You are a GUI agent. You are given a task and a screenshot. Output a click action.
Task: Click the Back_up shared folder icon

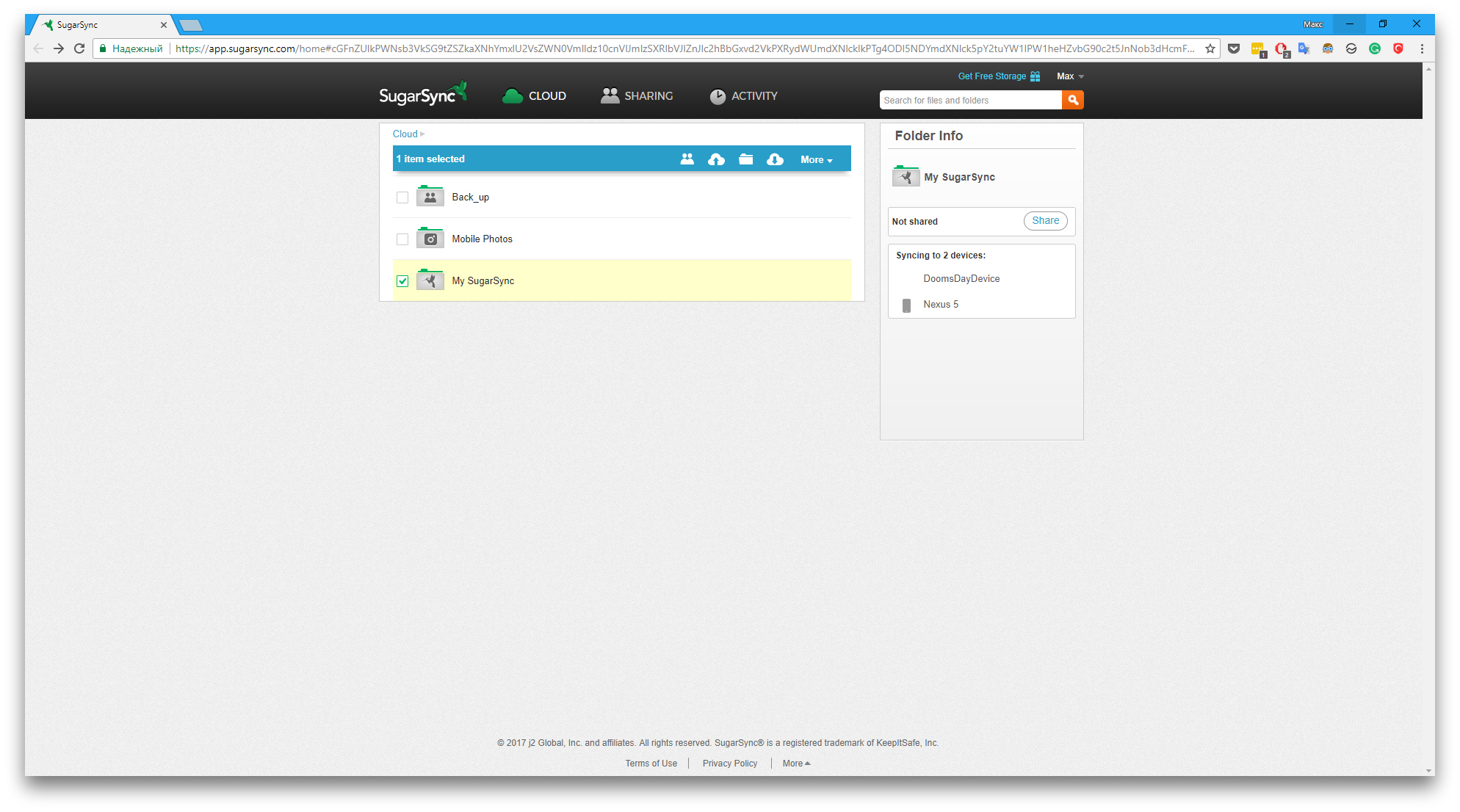(430, 197)
